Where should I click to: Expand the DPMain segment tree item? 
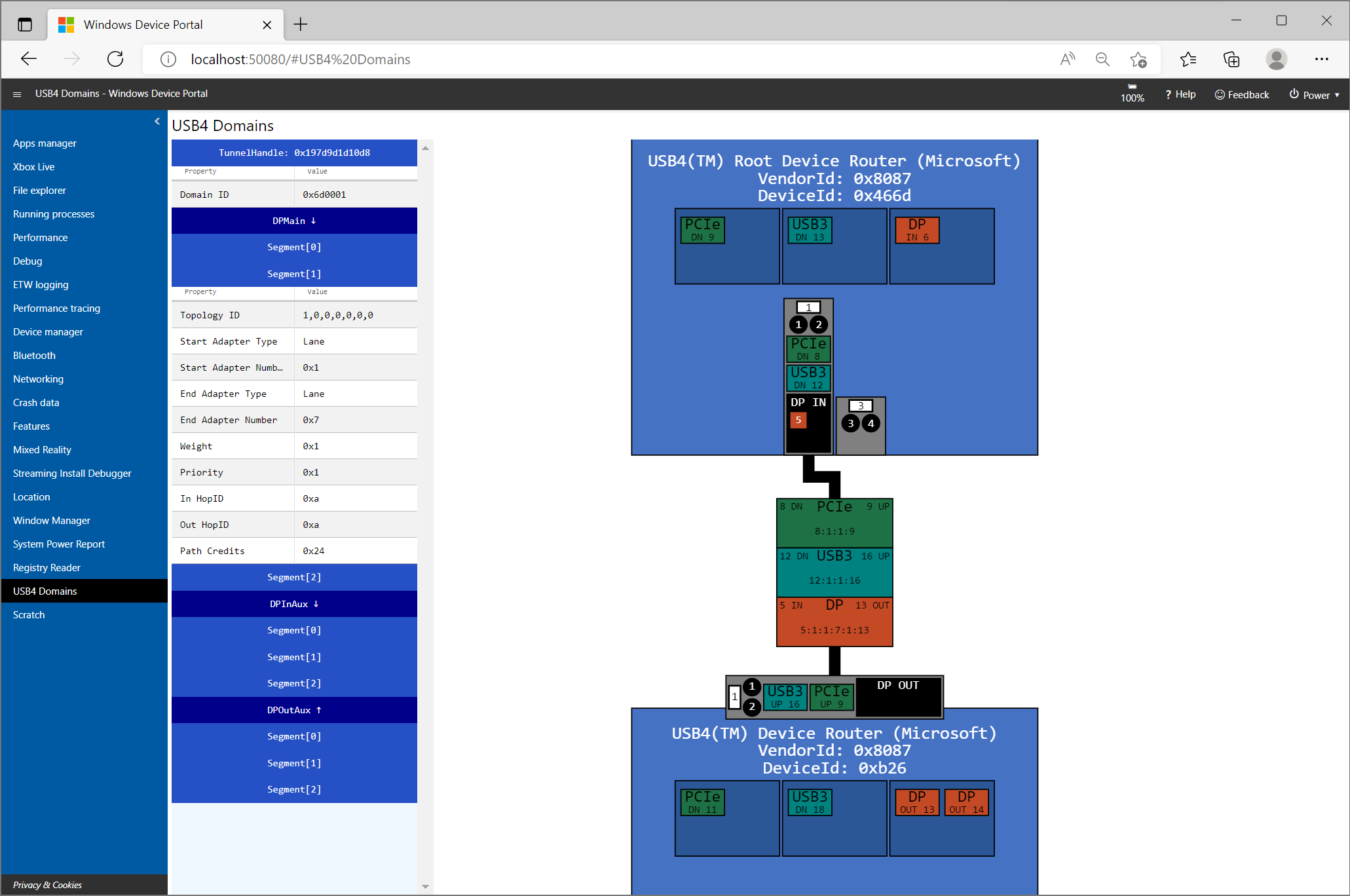point(294,219)
